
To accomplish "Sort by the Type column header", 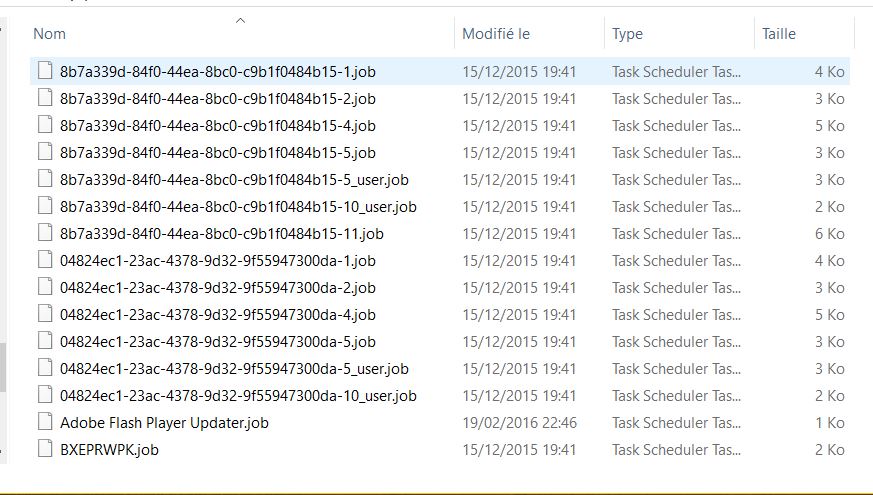I will (x=627, y=34).
